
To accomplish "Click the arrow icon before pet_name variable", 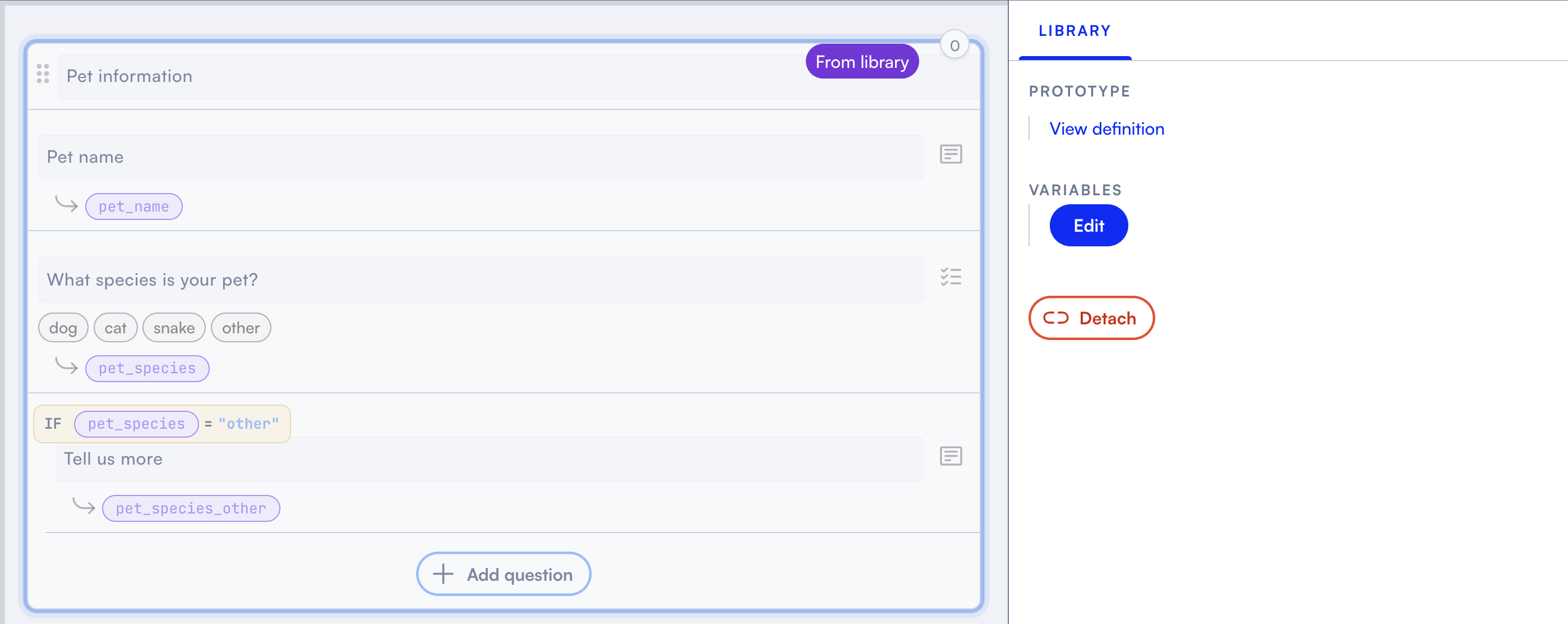I will (x=66, y=204).
